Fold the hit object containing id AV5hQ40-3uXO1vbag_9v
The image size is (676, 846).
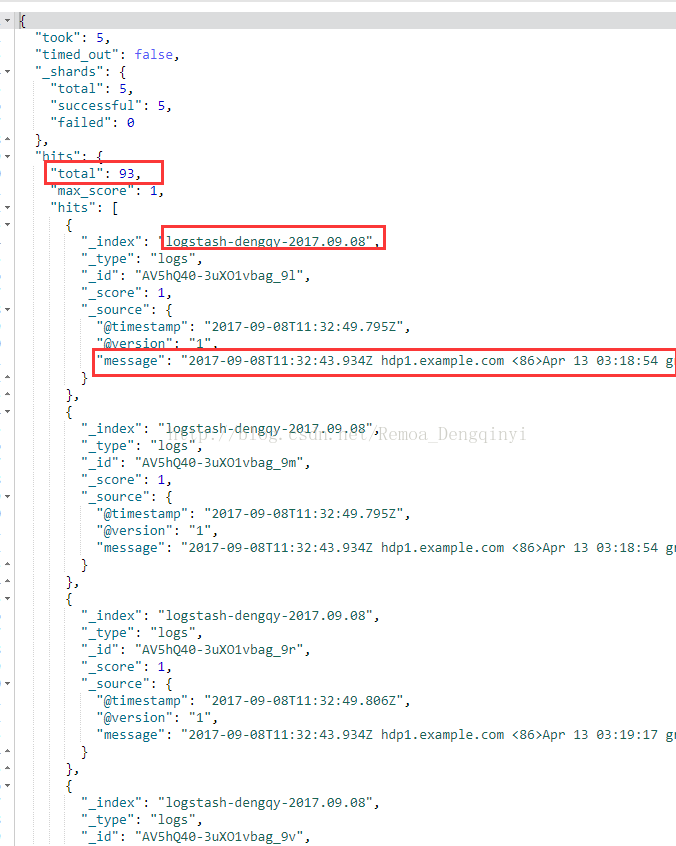pos(8,786)
